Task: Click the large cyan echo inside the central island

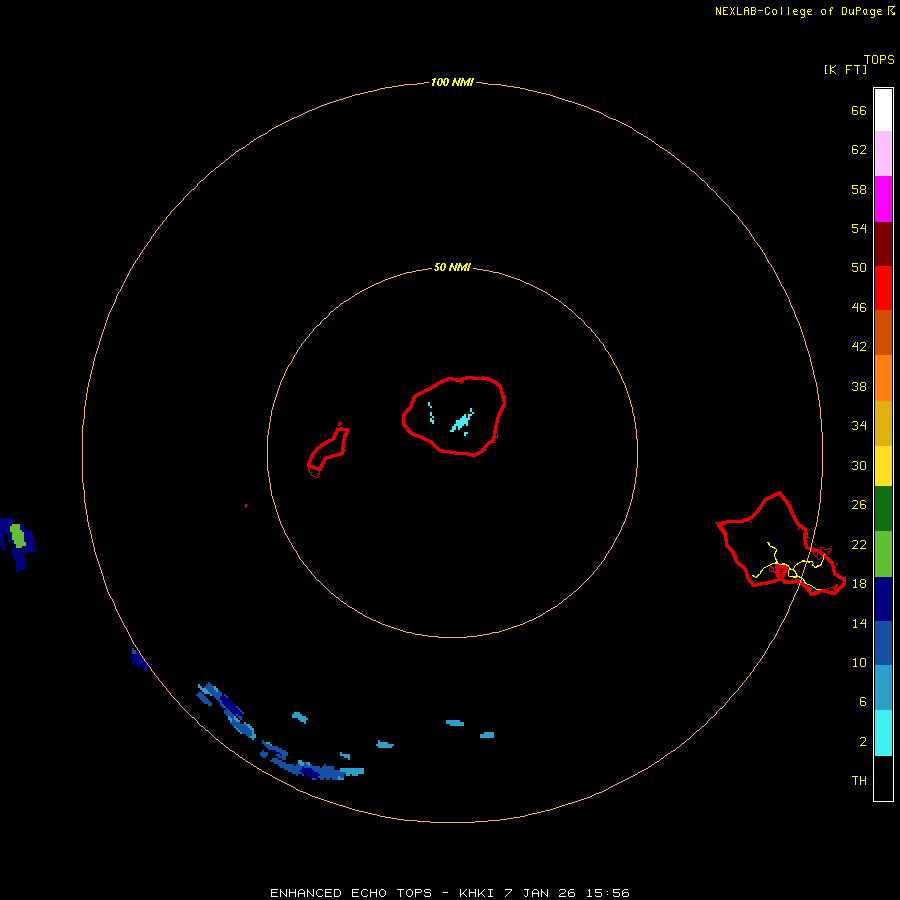Action: click(462, 423)
